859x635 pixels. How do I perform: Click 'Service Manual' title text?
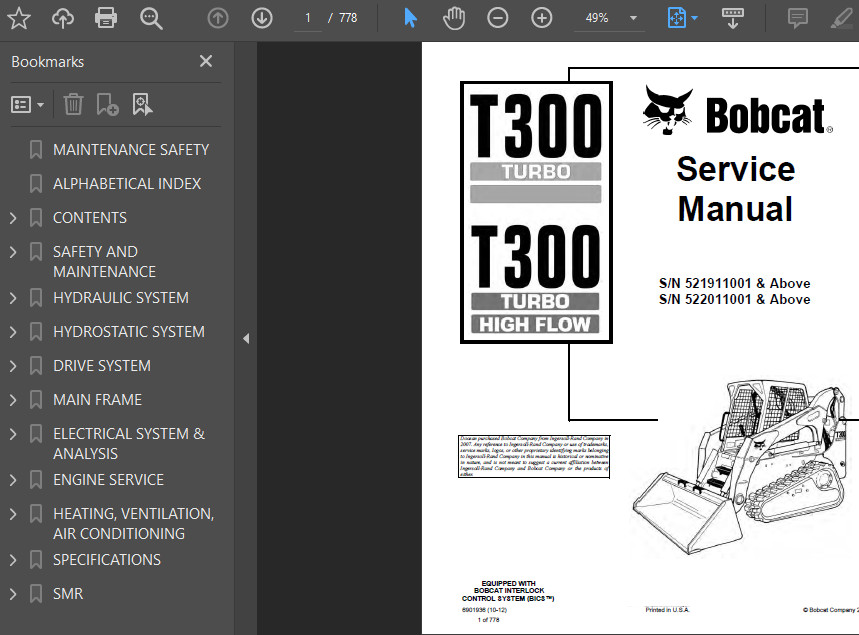[735, 188]
